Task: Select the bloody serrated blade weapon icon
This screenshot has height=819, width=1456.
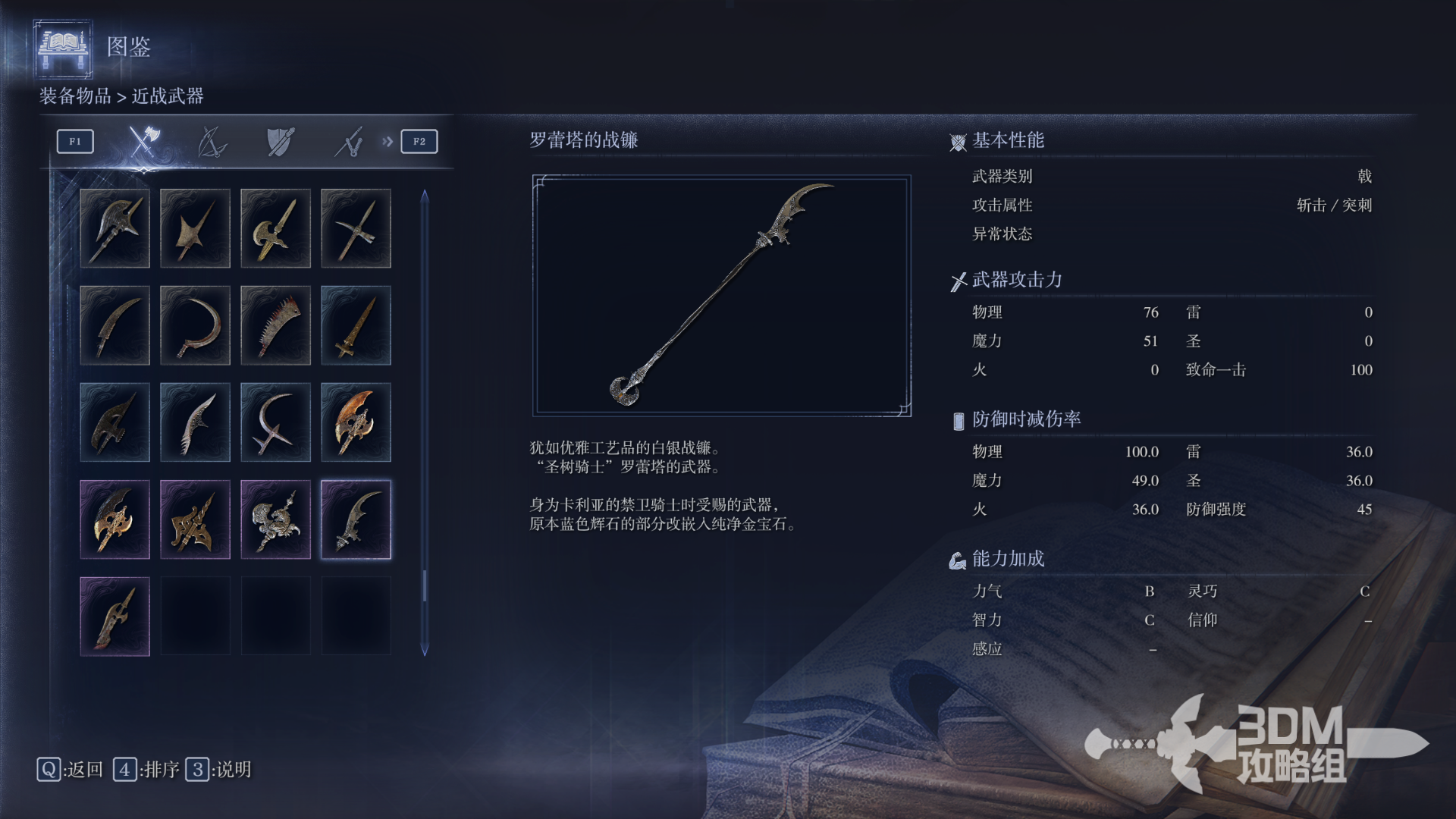Action: (275, 325)
